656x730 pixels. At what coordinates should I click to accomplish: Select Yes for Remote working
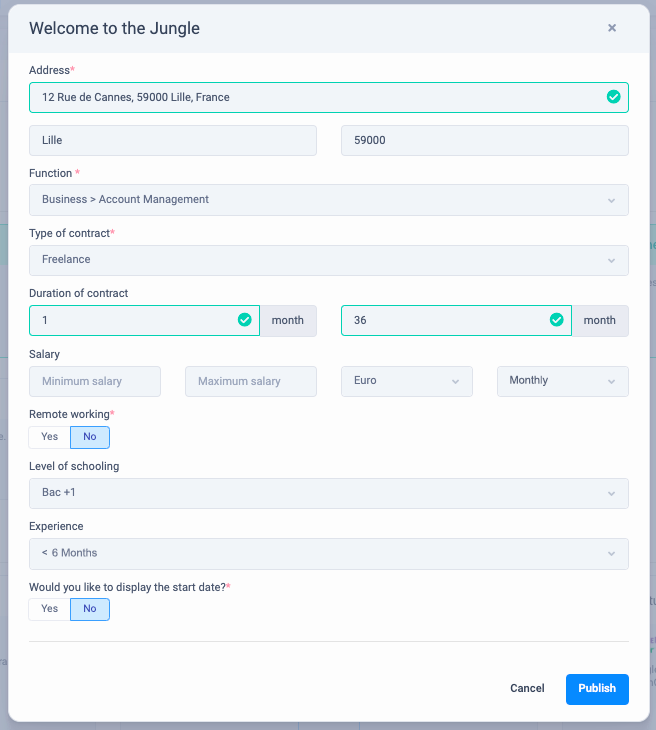coord(50,437)
